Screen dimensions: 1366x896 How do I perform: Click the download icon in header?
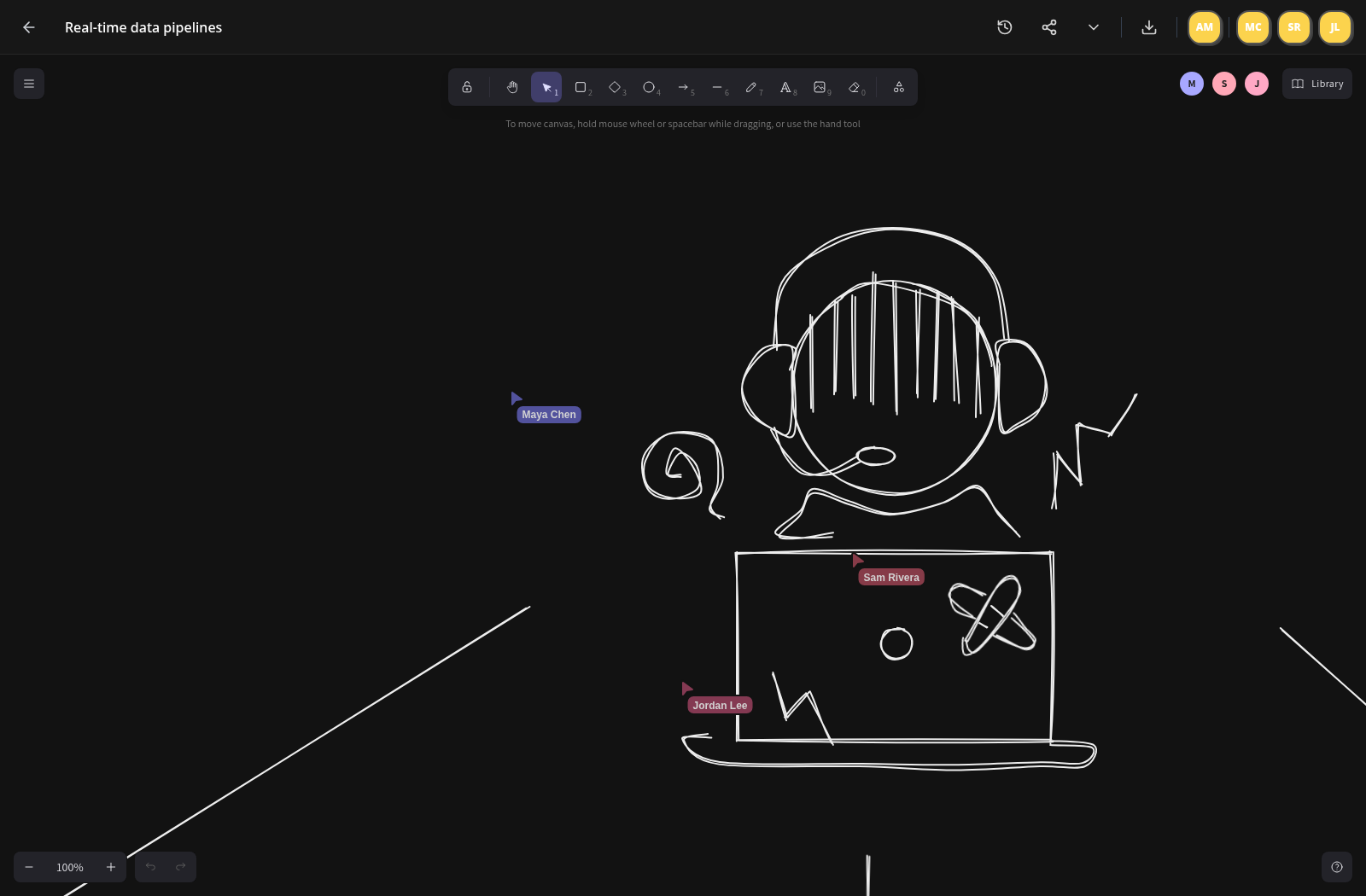[1149, 27]
